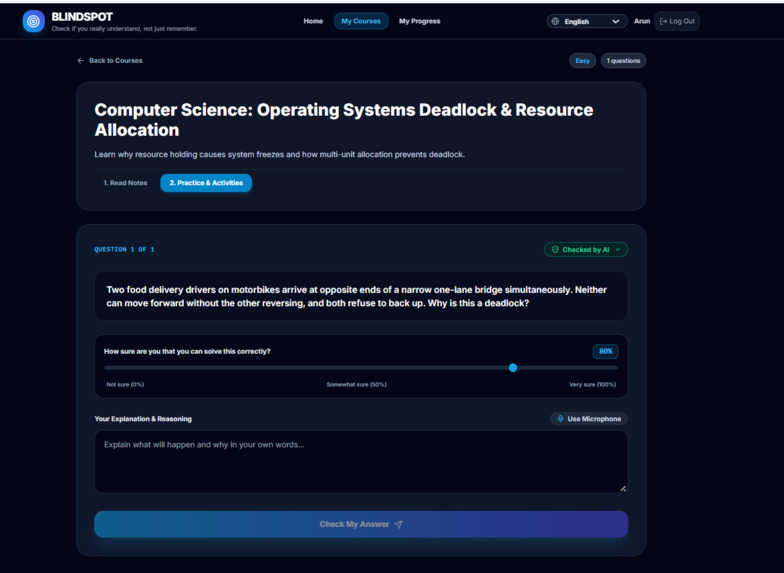Viewport: 784px width, 573px height.
Task: Click the paper plane icon on Check My Answer
Action: click(398, 524)
